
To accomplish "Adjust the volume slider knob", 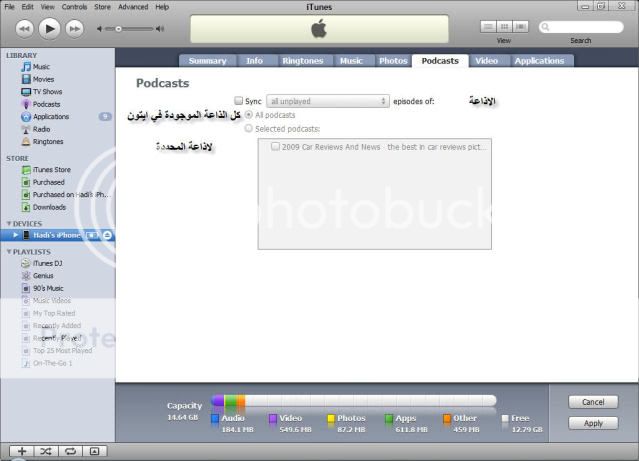I will coord(119,29).
